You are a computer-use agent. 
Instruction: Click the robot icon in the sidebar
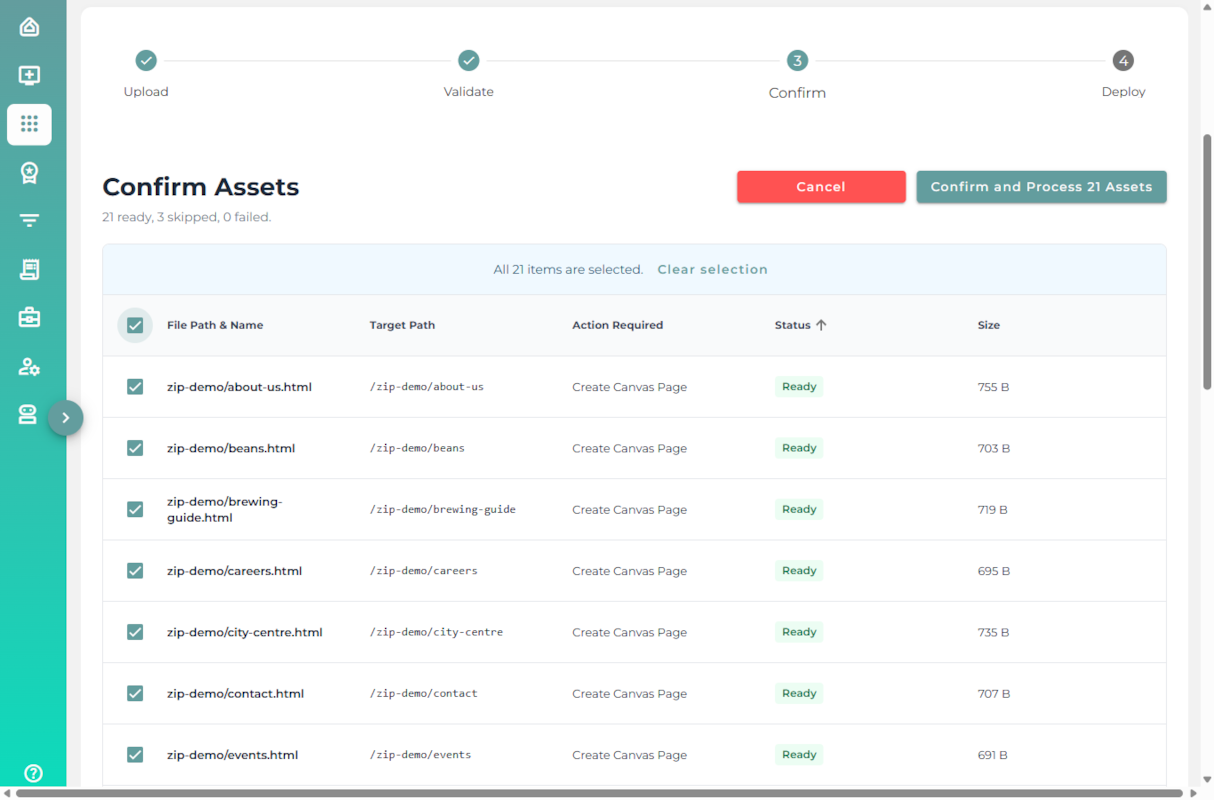[x=29, y=415]
